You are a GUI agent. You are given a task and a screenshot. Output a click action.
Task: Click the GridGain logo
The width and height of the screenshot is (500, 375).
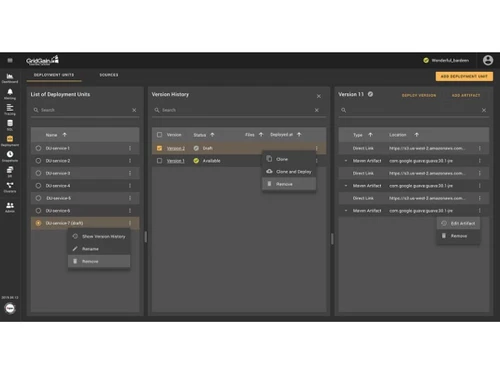click(x=42, y=60)
